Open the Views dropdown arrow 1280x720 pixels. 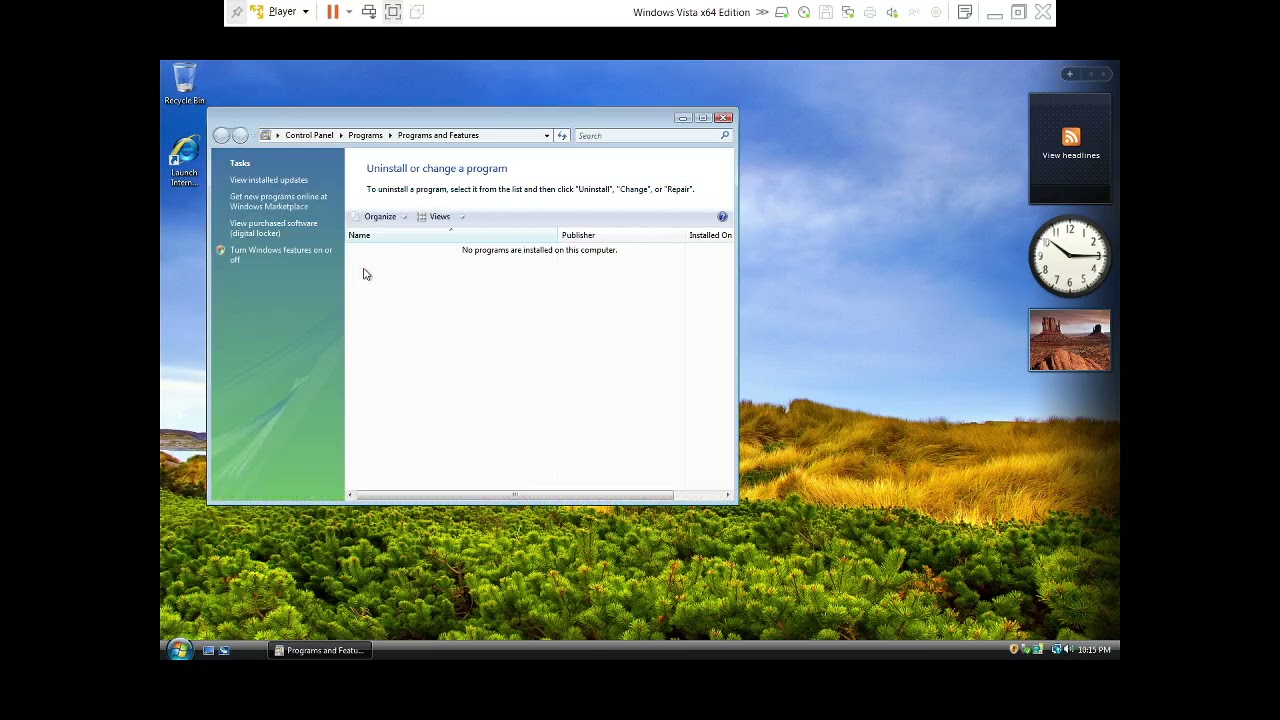[x=462, y=216]
